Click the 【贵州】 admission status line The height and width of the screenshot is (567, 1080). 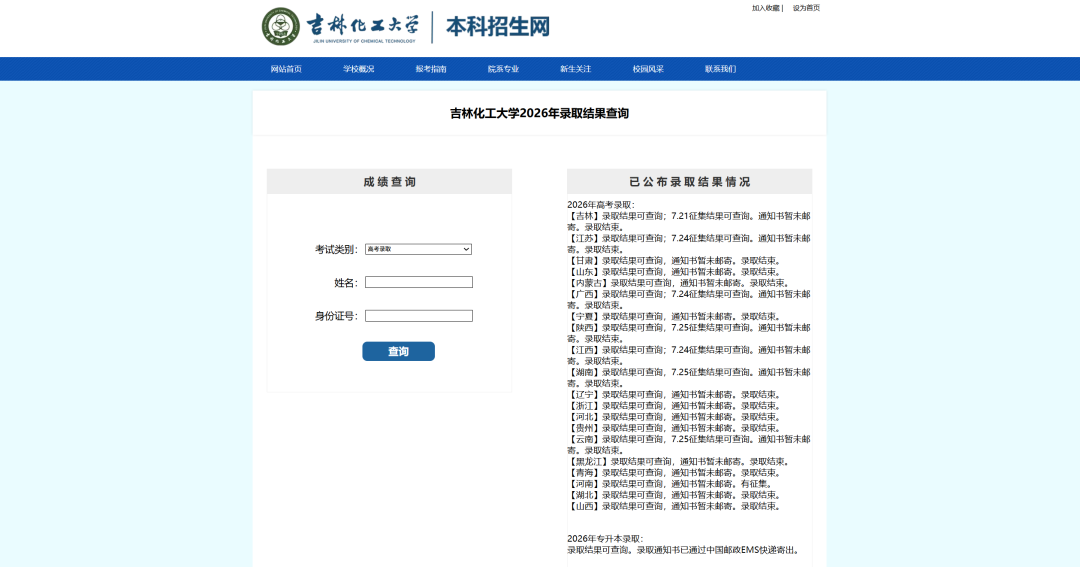(675, 428)
